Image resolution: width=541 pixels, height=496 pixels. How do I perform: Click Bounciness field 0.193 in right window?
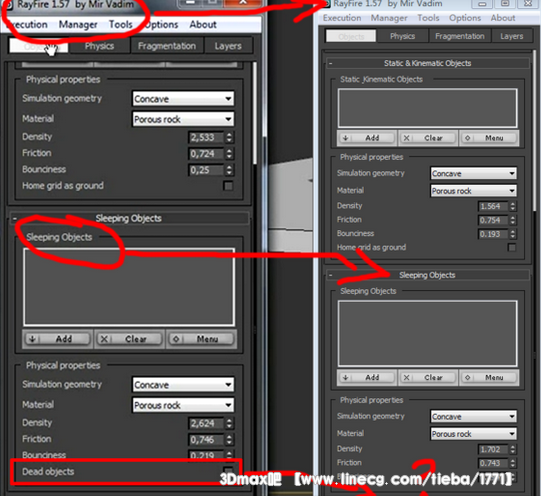pos(493,234)
